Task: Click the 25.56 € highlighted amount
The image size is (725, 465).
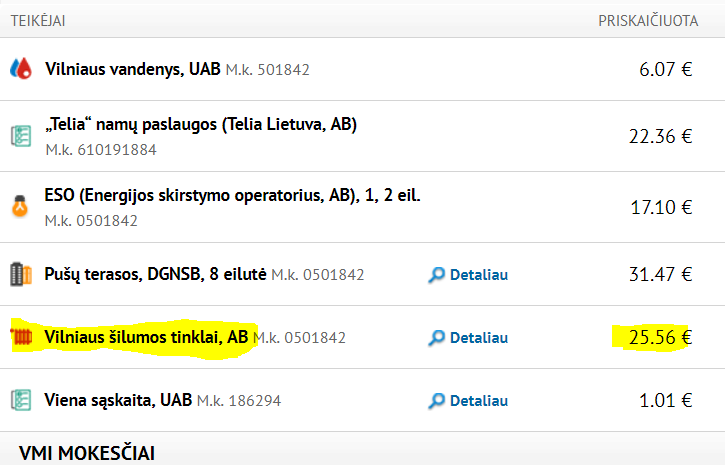Action: [660, 337]
